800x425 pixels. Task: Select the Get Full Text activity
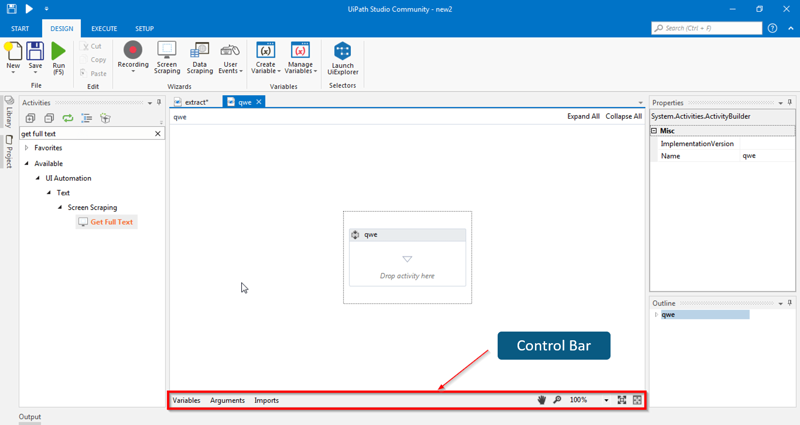click(x=106, y=222)
